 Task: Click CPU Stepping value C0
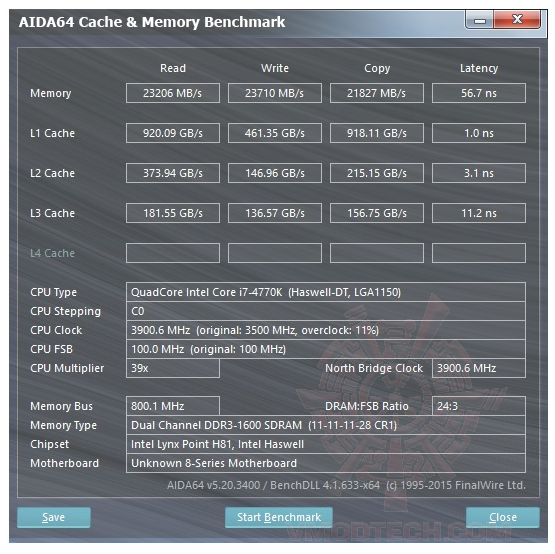click(x=326, y=311)
